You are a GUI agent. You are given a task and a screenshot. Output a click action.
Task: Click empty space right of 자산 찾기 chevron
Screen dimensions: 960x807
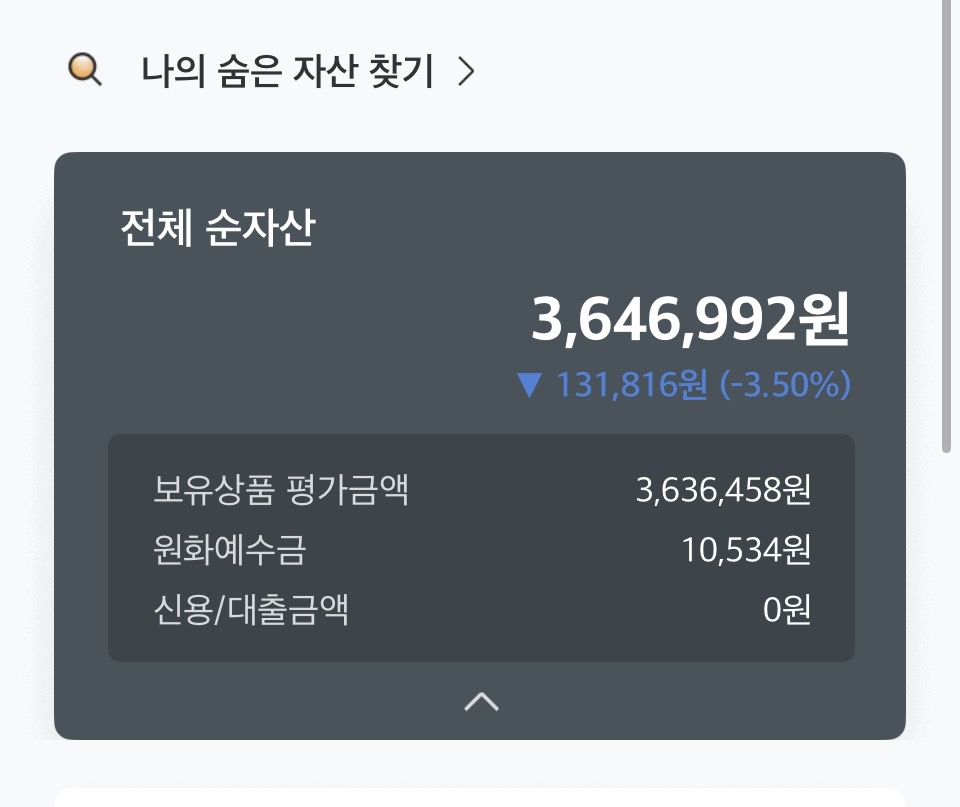(700, 72)
